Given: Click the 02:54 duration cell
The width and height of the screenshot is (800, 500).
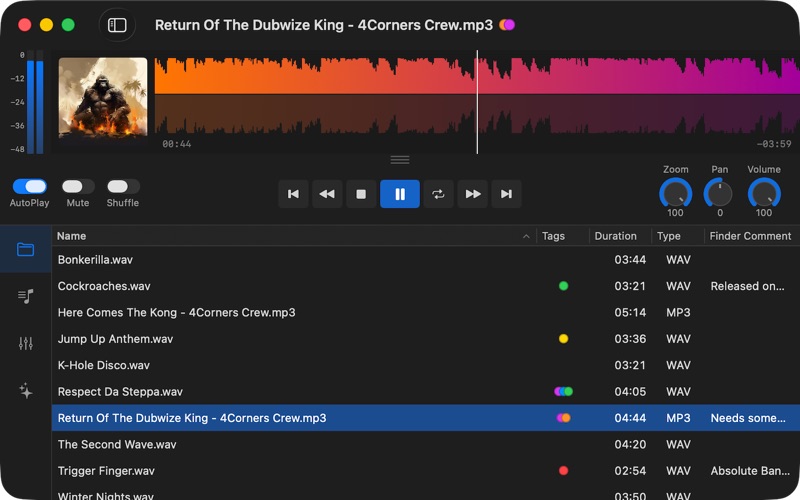Looking at the screenshot, I should pyautogui.click(x=630, y=471).
